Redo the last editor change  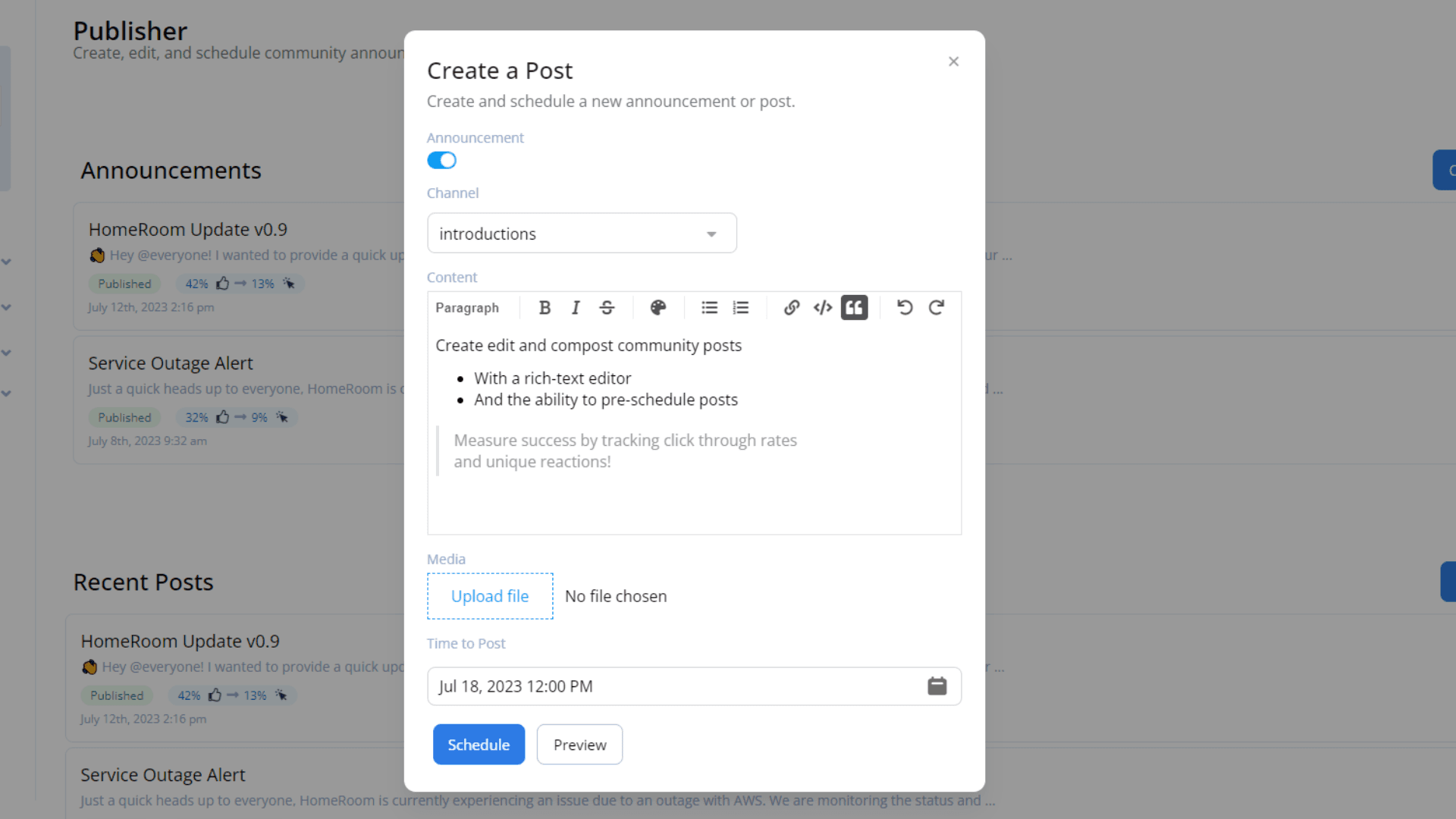(x=937, y=307)
